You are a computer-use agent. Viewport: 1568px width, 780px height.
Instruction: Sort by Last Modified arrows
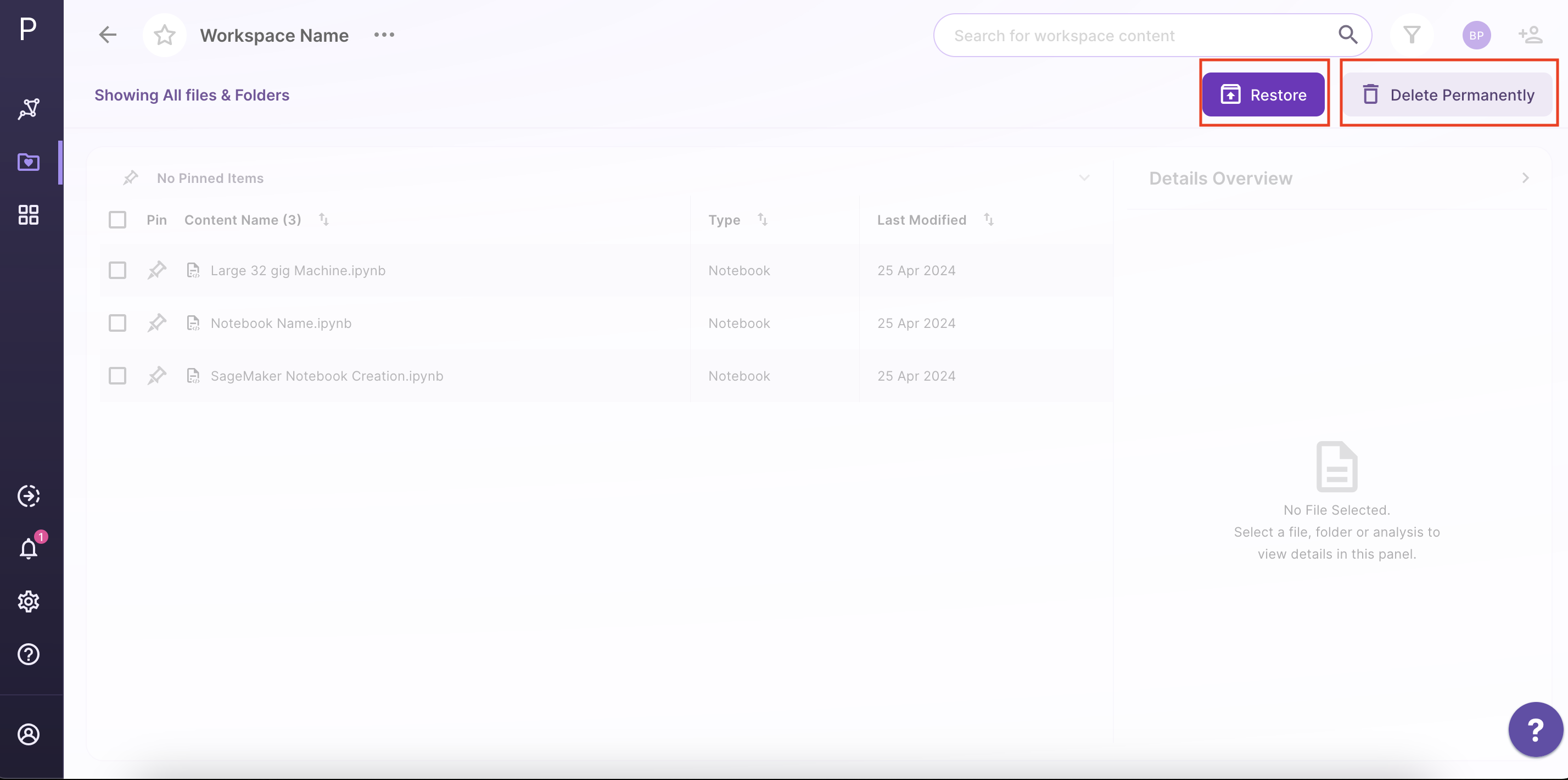pos(989,220)
